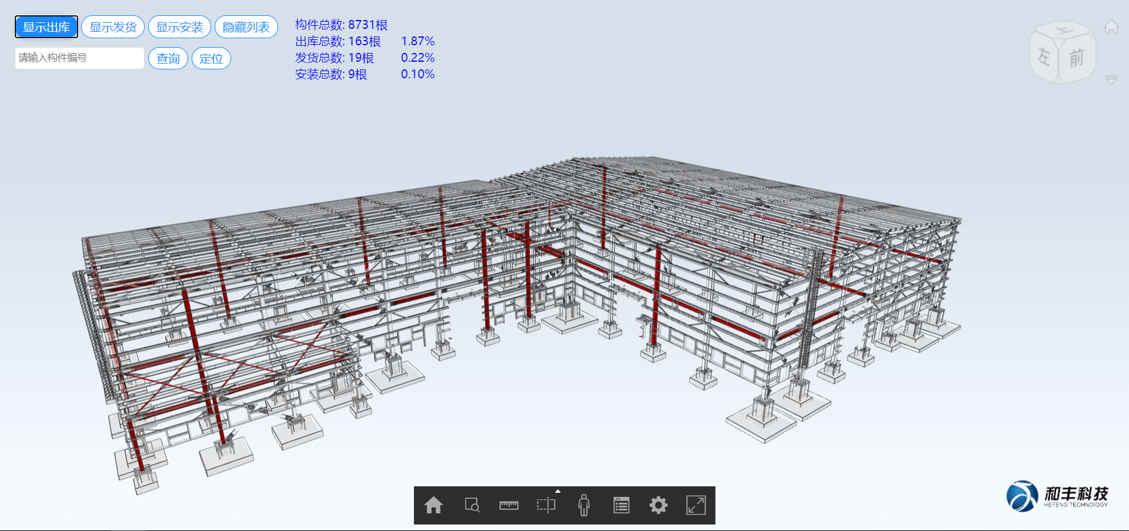Viewport: 1129px width, 531px height.
Task: Toggle fullscreen mode
Action: (x=696, y=505)
